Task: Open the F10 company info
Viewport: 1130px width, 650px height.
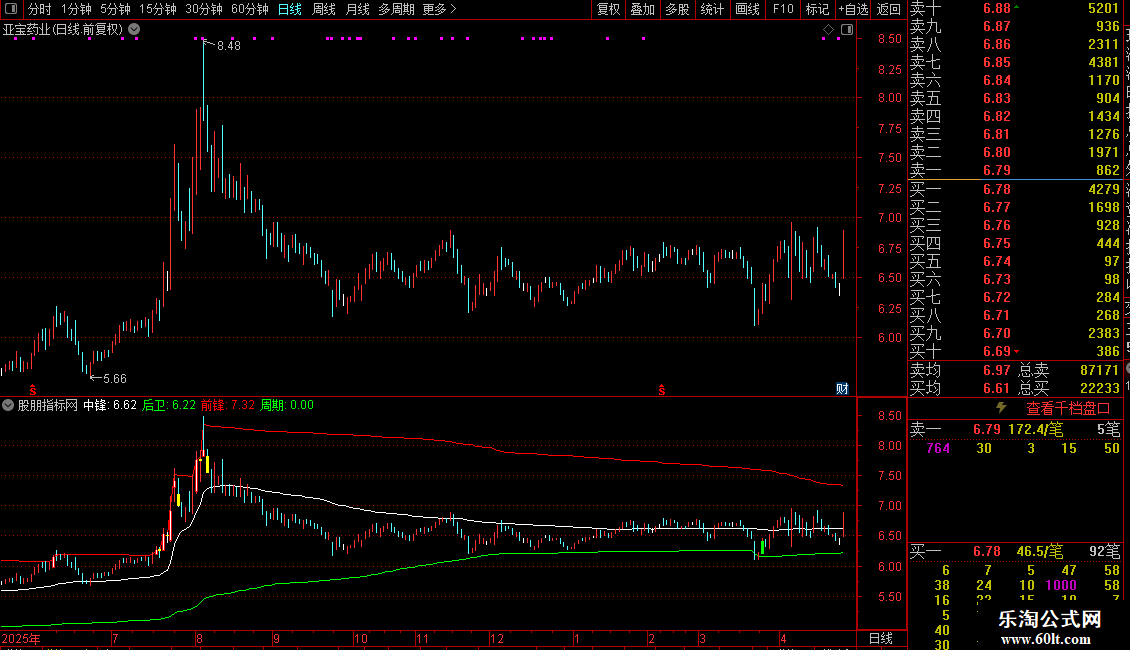Action: [783, 9]
